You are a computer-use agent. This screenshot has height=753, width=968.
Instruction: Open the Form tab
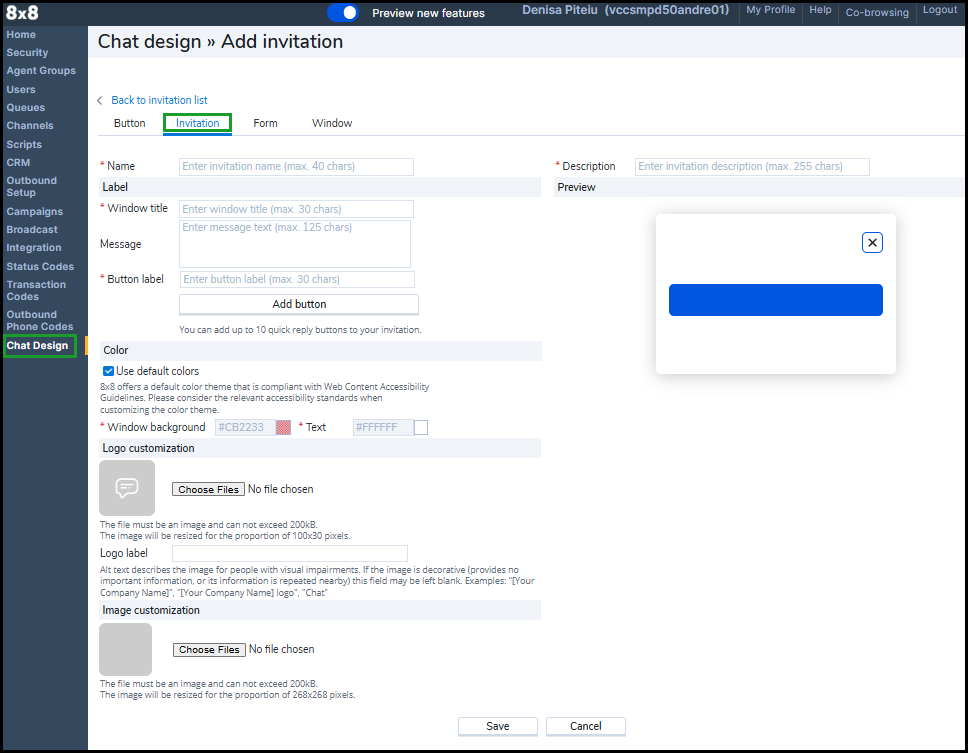(265, 123)
